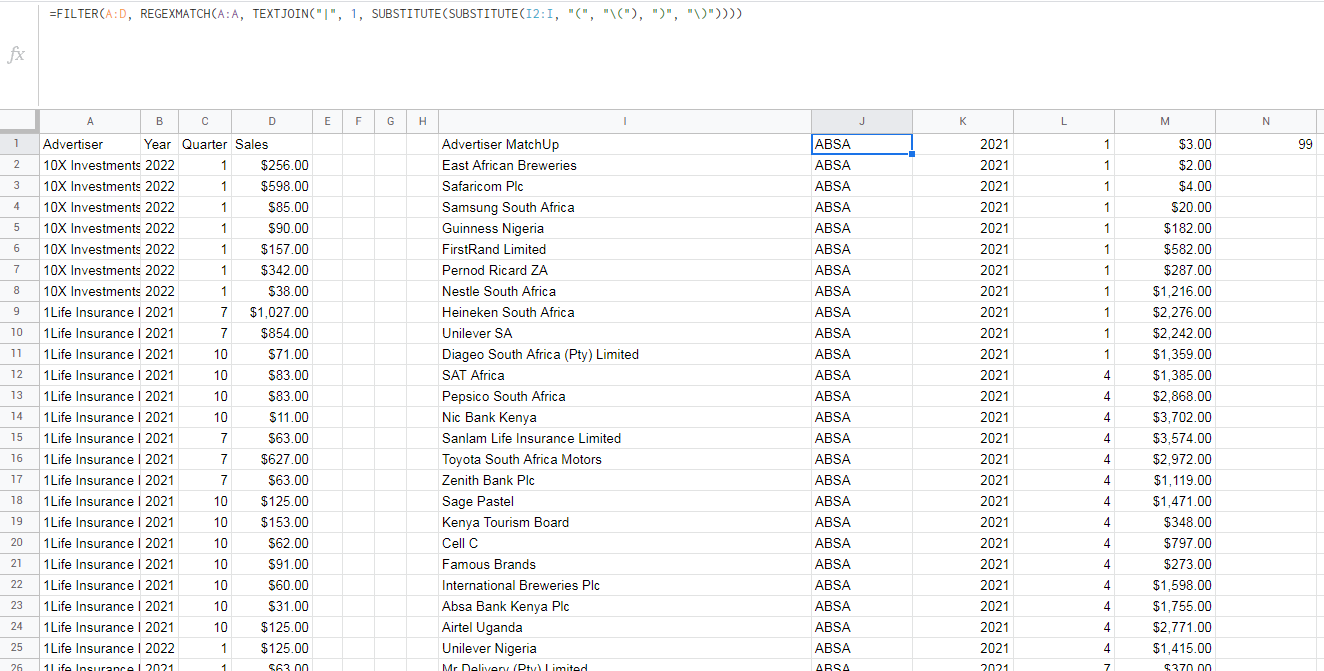Image resolution: width=1324 pixels, height=671 pixels.
Task: Select the 'Kenya Tourism Board' cell
Action: [x=625, y=522]
